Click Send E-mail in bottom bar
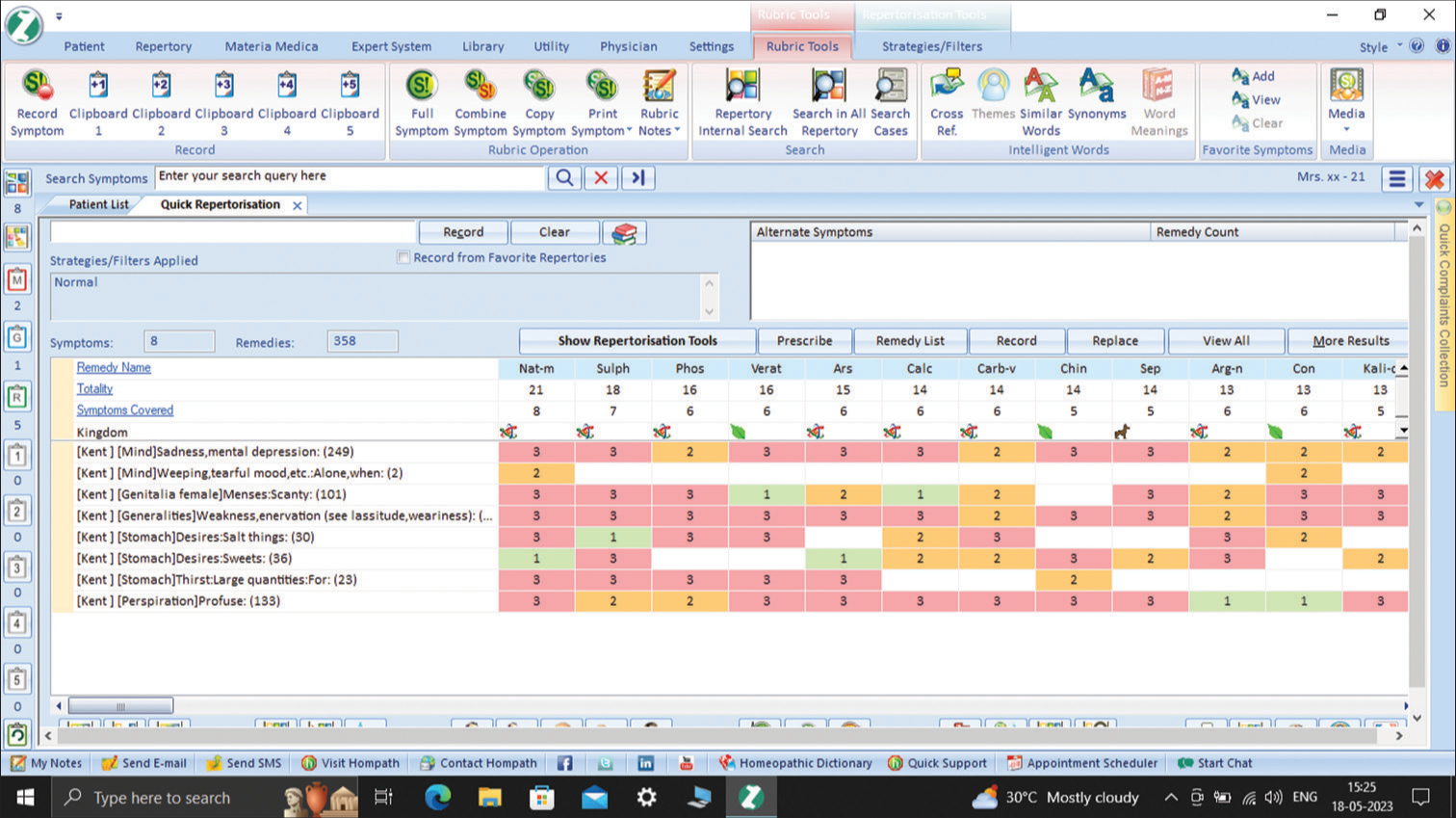The image size is (1456, 818). click(144, 763)
